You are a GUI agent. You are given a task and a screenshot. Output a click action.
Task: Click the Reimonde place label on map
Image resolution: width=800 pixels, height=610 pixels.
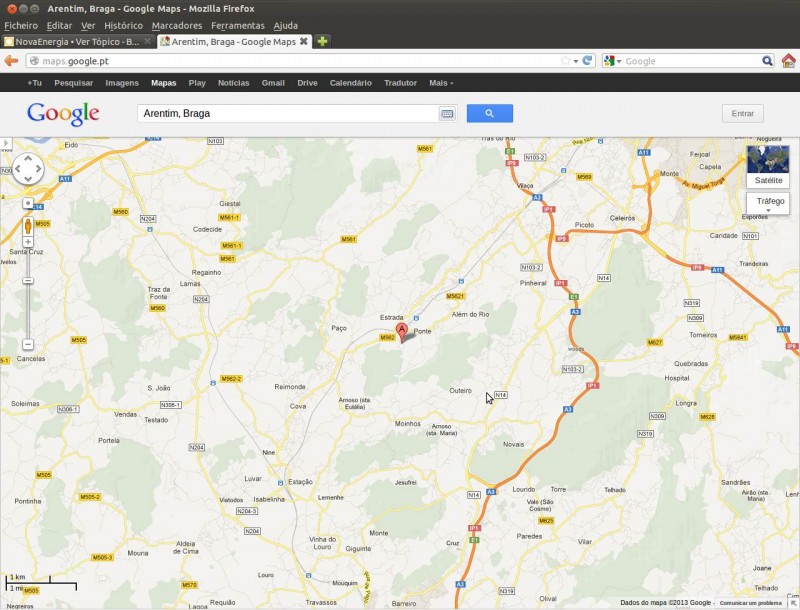(x=290, y=387)
